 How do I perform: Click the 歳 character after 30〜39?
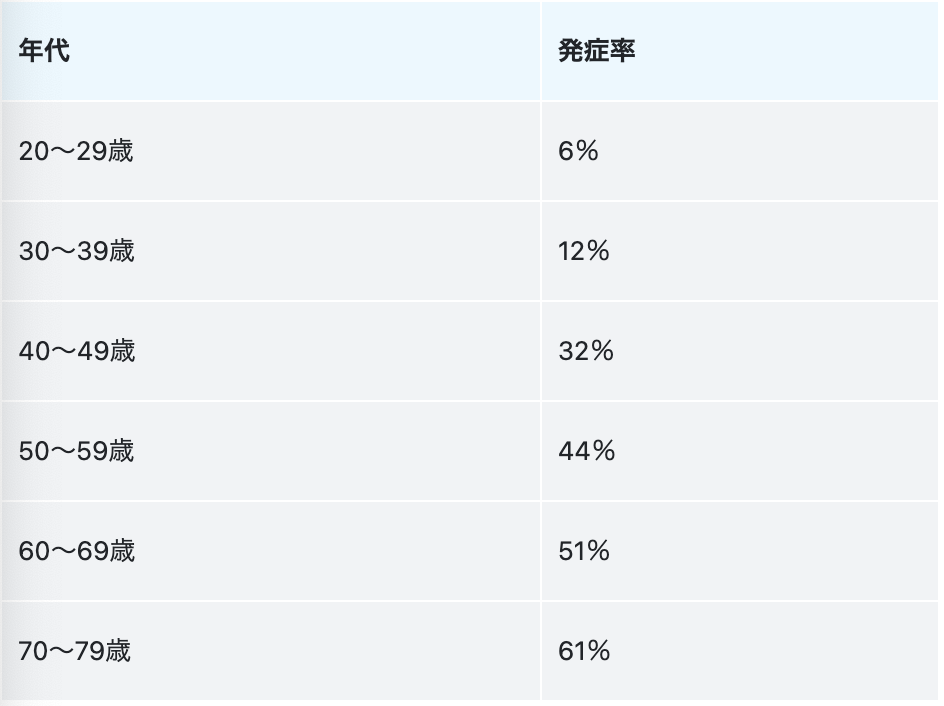tap(122, 251)
